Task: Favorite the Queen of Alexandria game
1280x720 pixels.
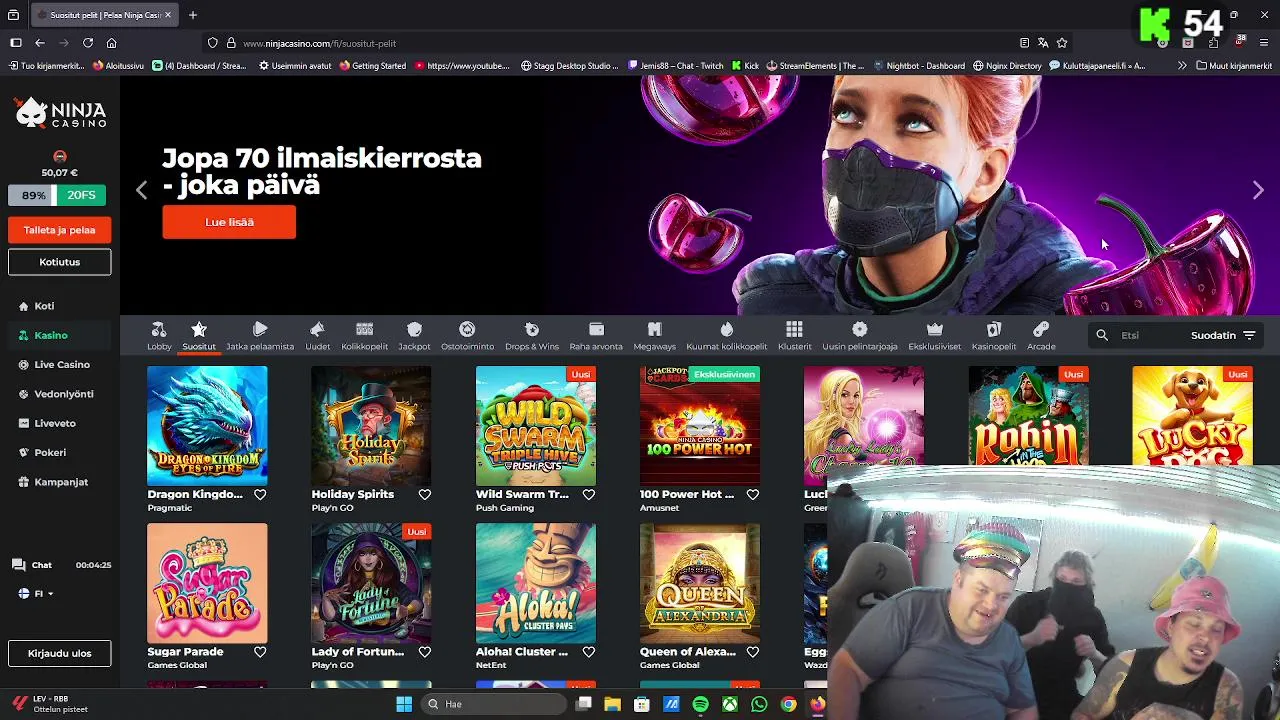Action: point(752,652)
